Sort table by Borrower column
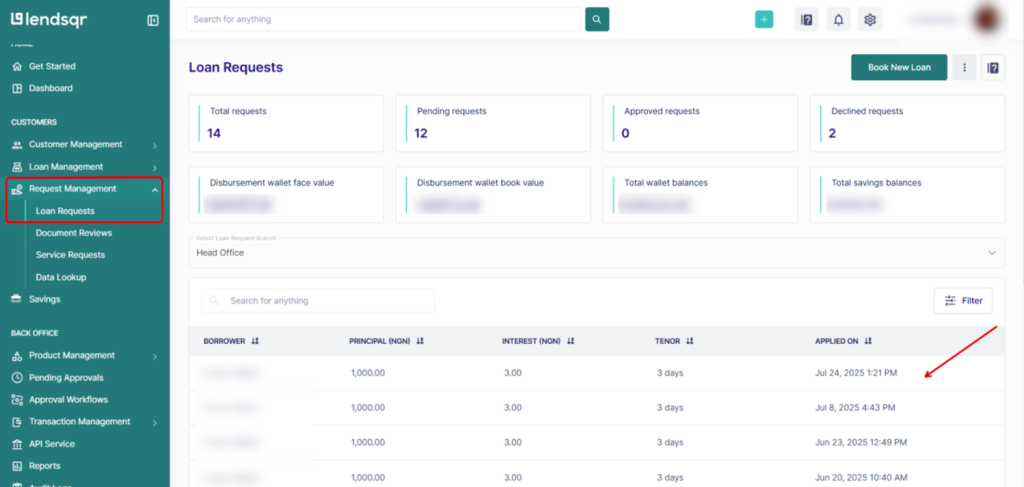 [x=256, y=341]
